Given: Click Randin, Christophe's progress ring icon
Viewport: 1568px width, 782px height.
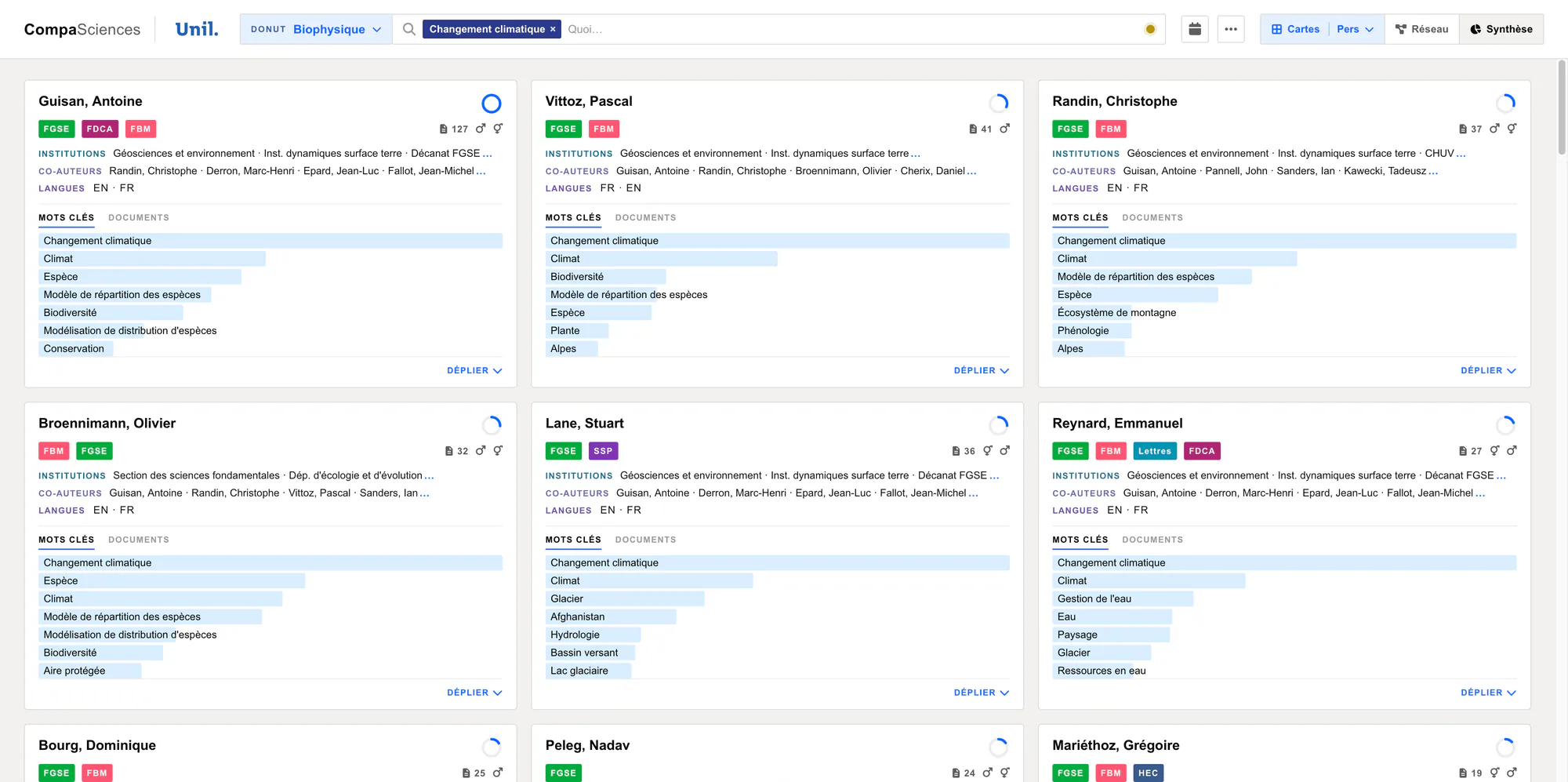Looking at the screenshot, I should tap(1505, 103).
